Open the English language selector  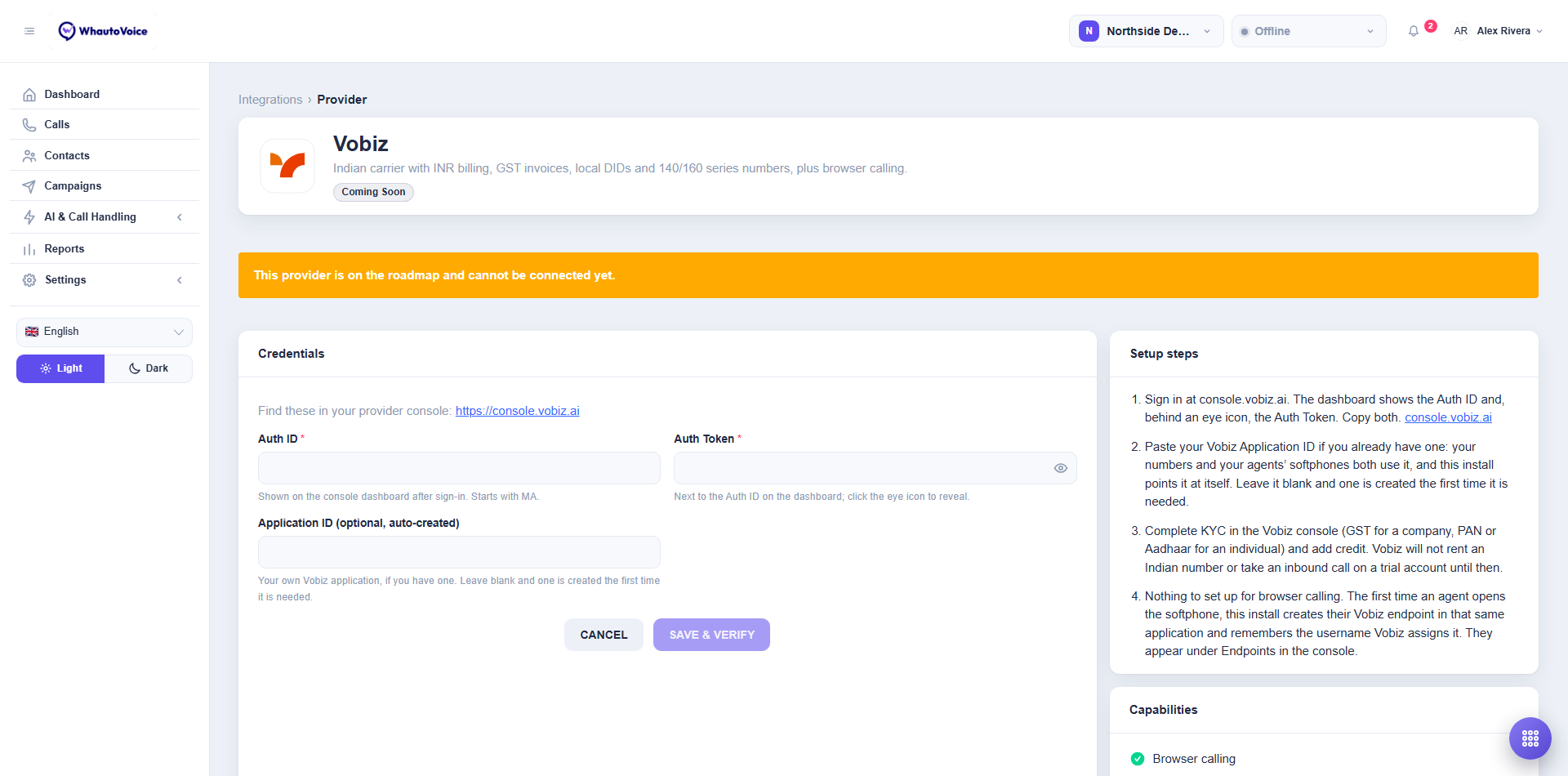(x=105, y=332)
